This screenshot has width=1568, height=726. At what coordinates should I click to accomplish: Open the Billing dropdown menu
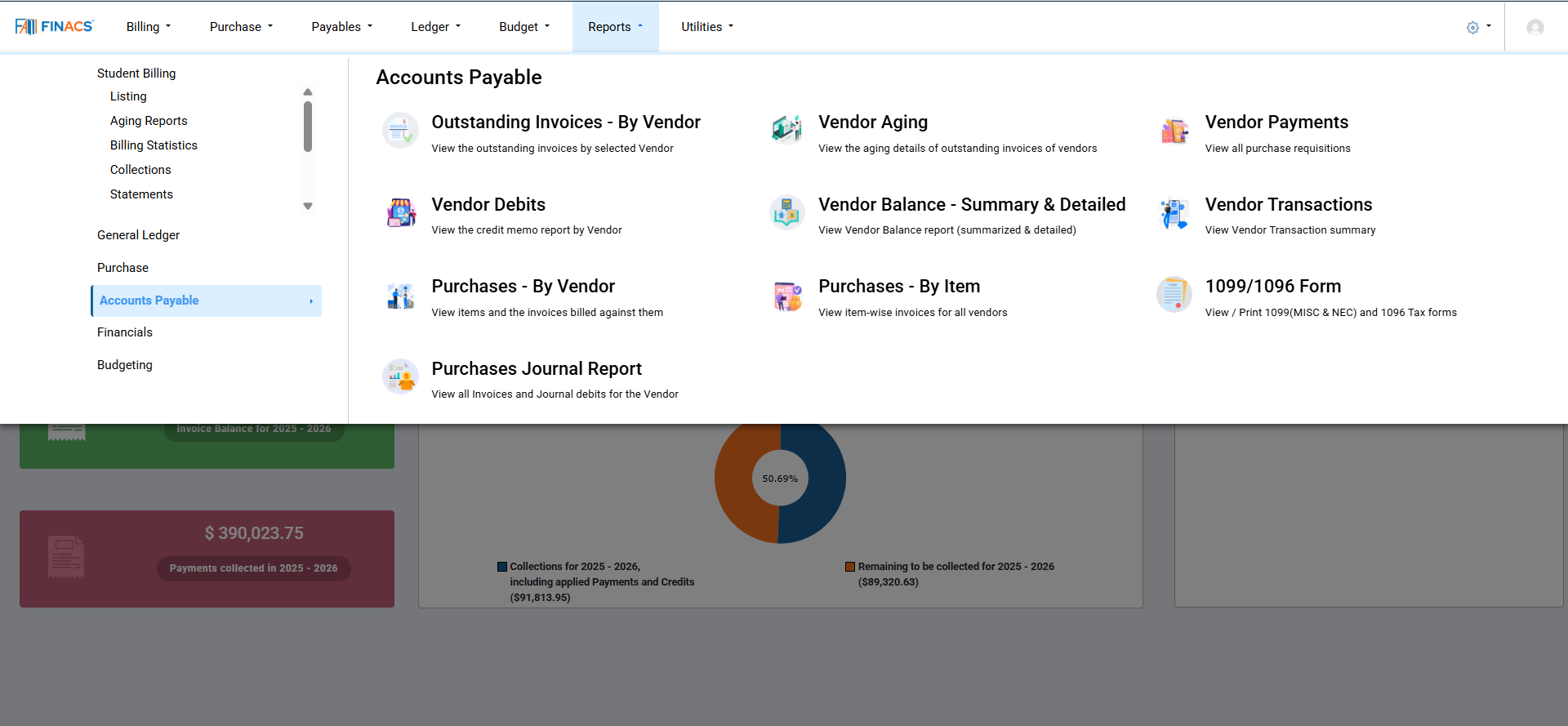click(149, 27)
